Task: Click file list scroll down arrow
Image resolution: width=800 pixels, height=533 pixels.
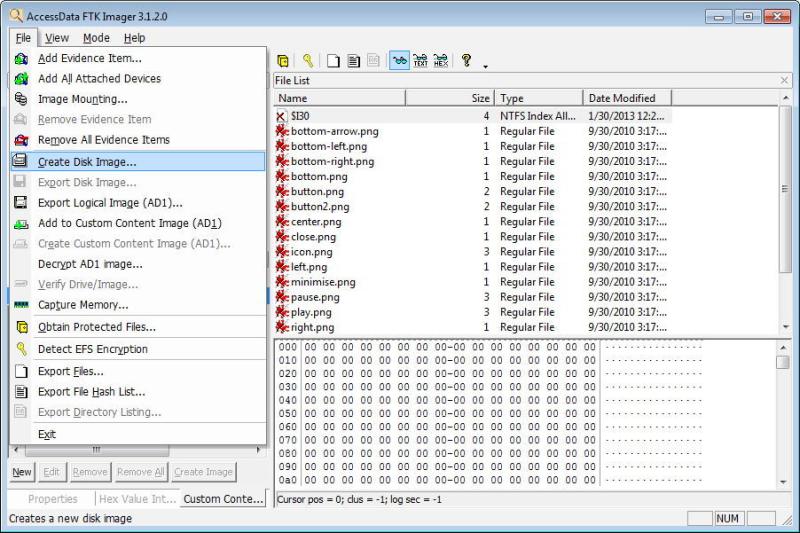Action: tap(785, 327)
